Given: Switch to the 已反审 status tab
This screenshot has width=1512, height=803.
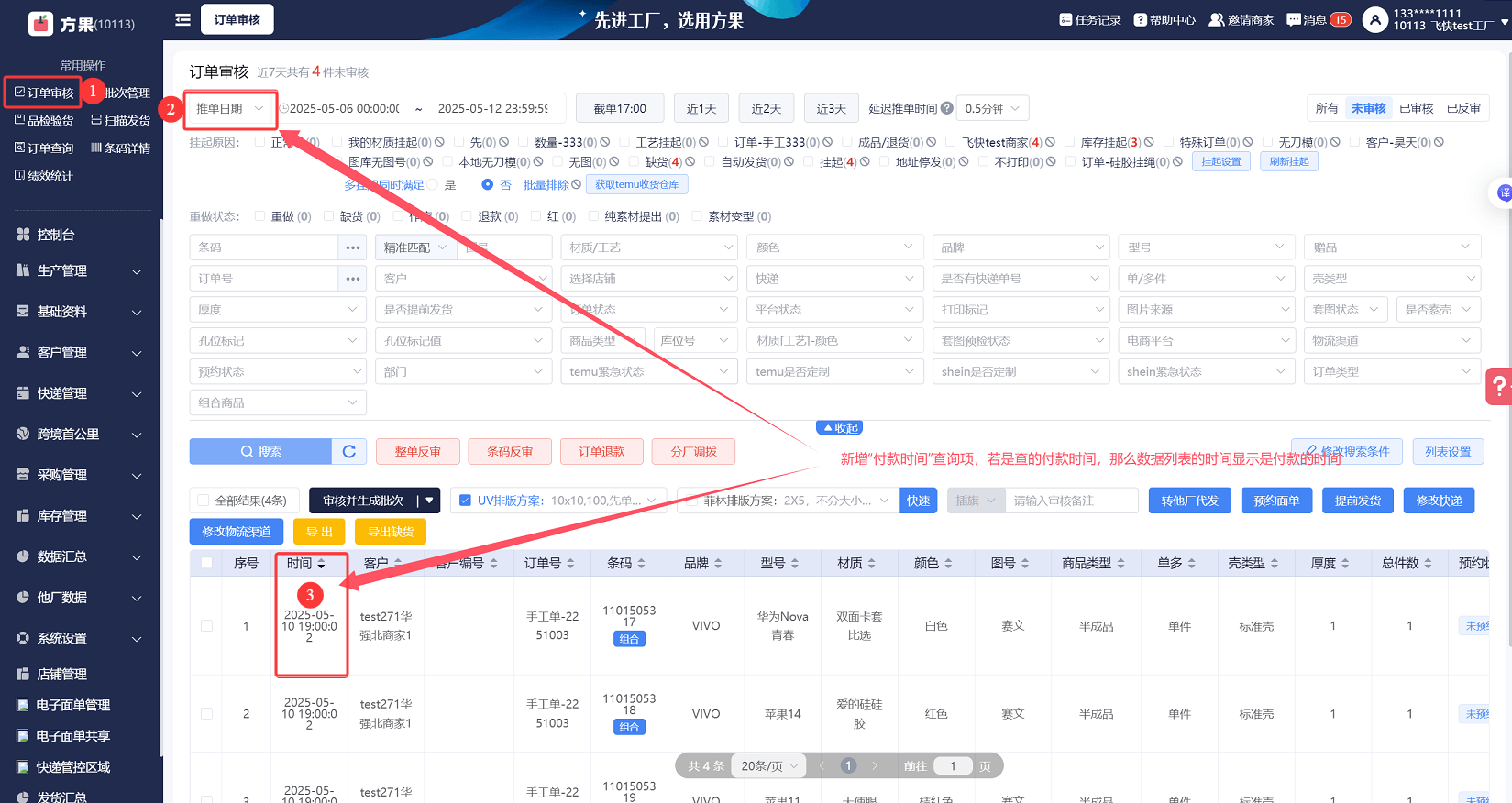Looking at the screenshot, I should [1463, 108].
